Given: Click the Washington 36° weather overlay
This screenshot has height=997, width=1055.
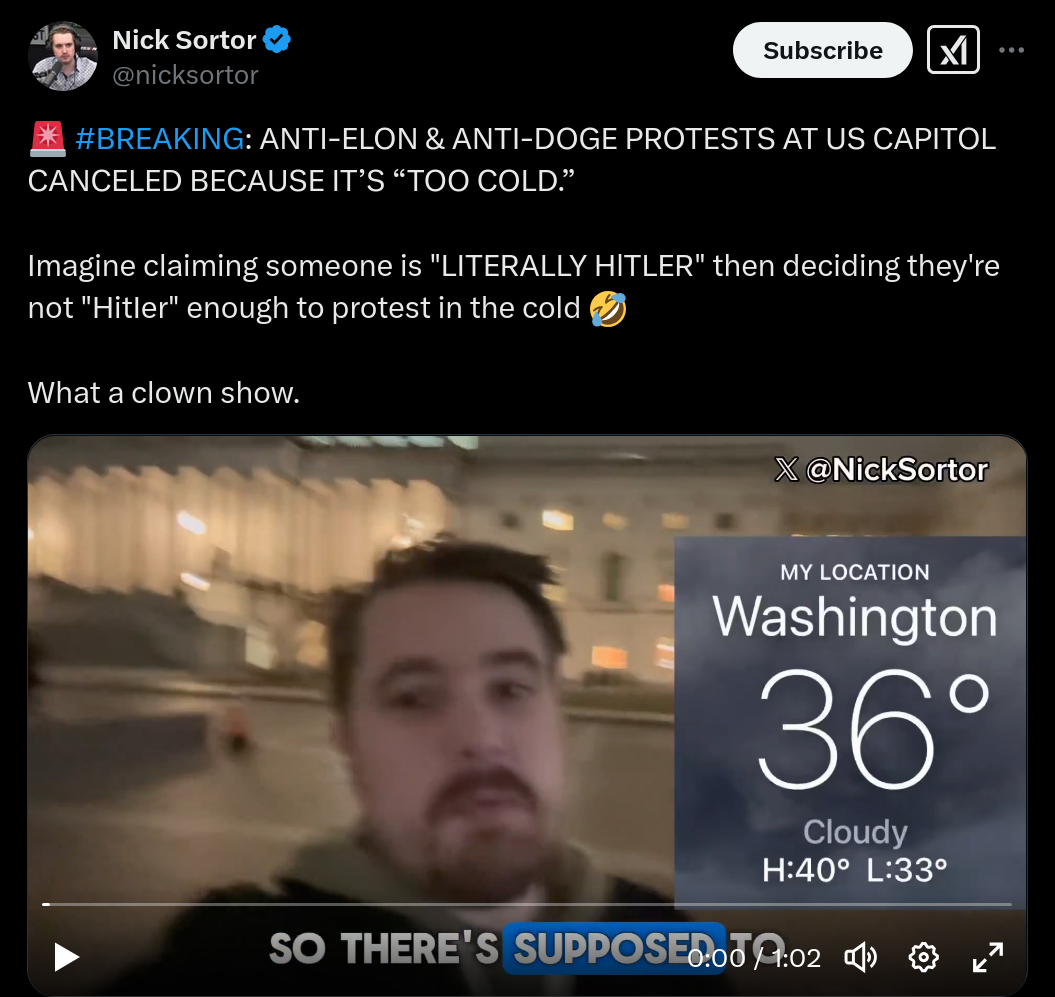Looking at the screenshot, I should pyautogui.click(x=850, y=721).
